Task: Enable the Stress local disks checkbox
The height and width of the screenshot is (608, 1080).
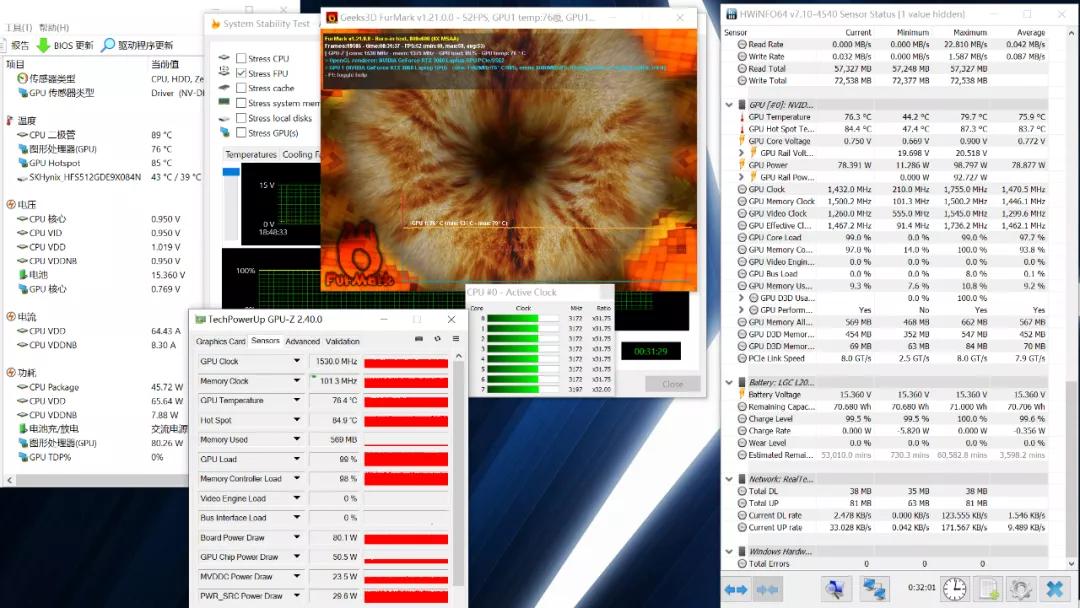Action: click(241, 118)
